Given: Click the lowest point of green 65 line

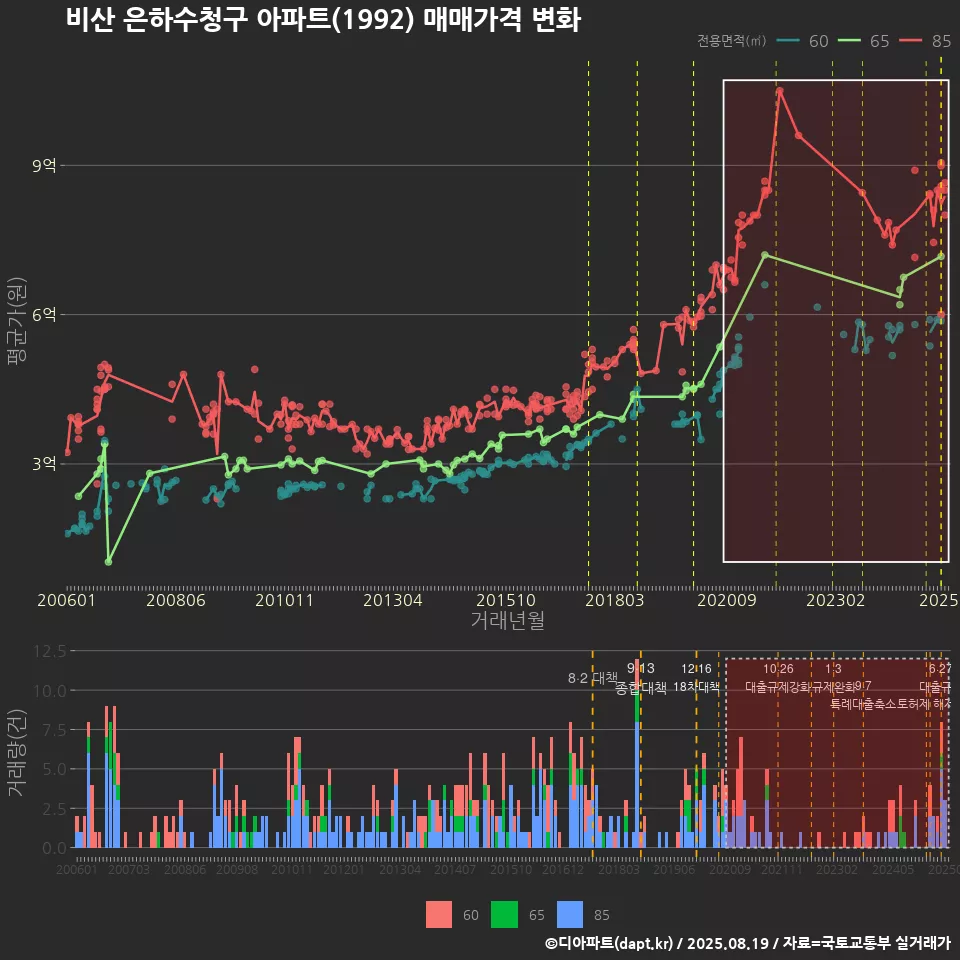Looking at the screenshot, I should pos(108,561).
